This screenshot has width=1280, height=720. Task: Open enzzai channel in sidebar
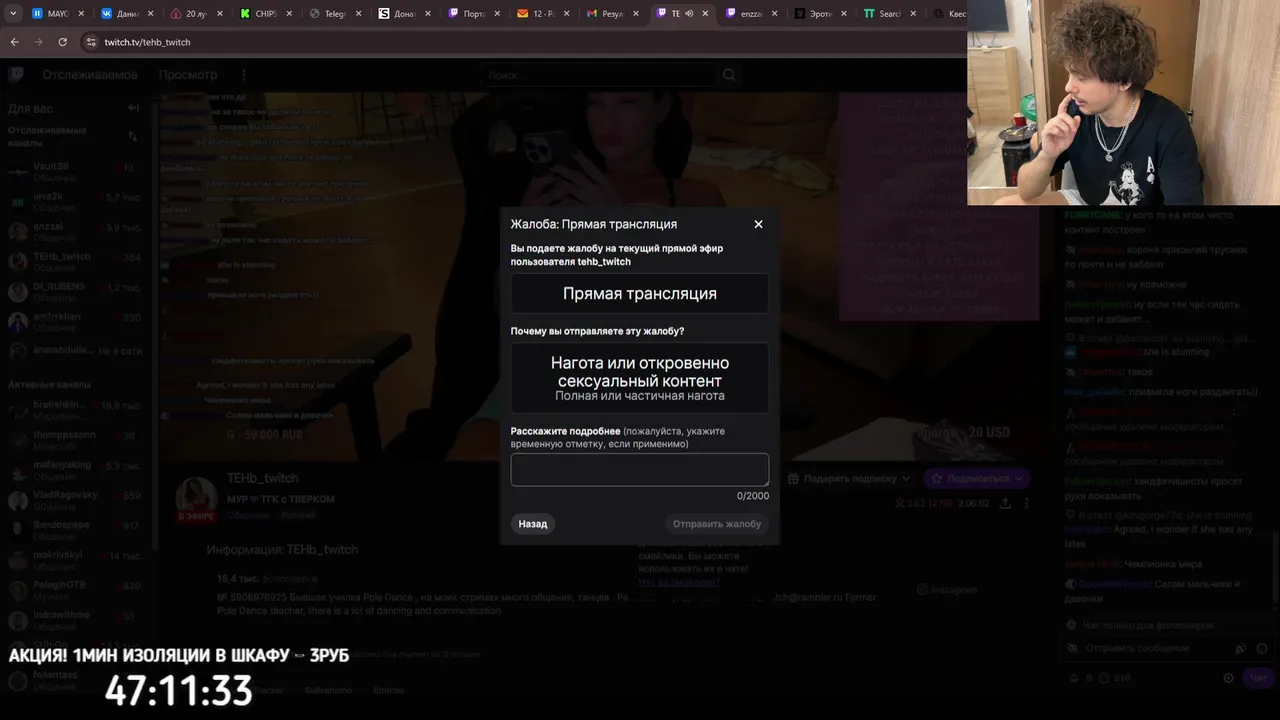click(75, 232)
